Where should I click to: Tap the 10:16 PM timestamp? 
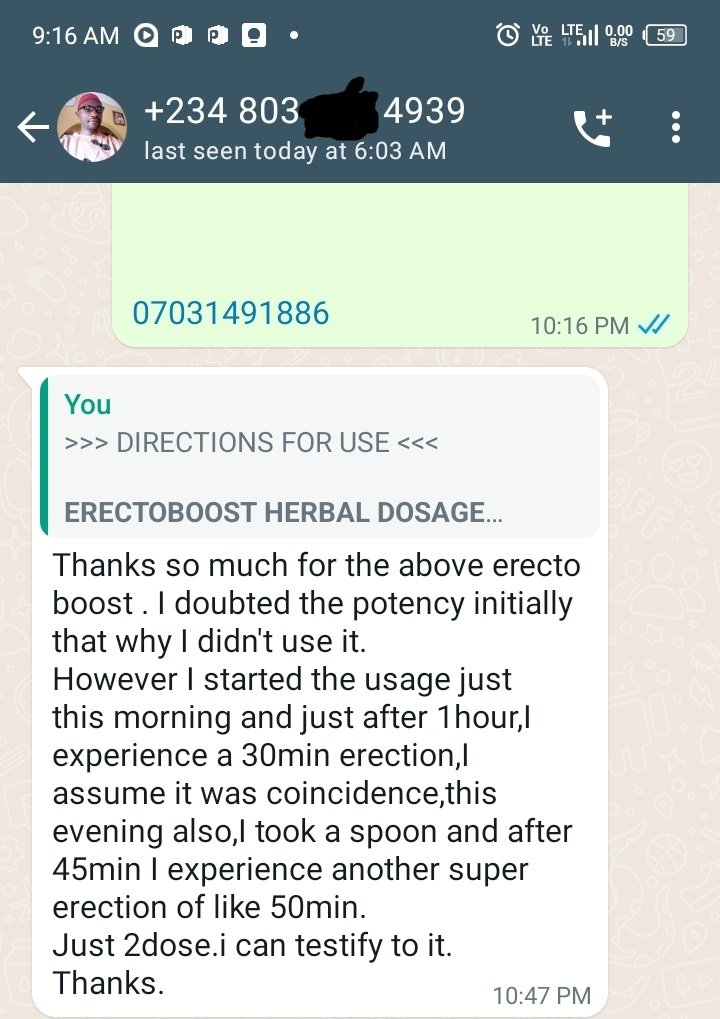point(580,325)
